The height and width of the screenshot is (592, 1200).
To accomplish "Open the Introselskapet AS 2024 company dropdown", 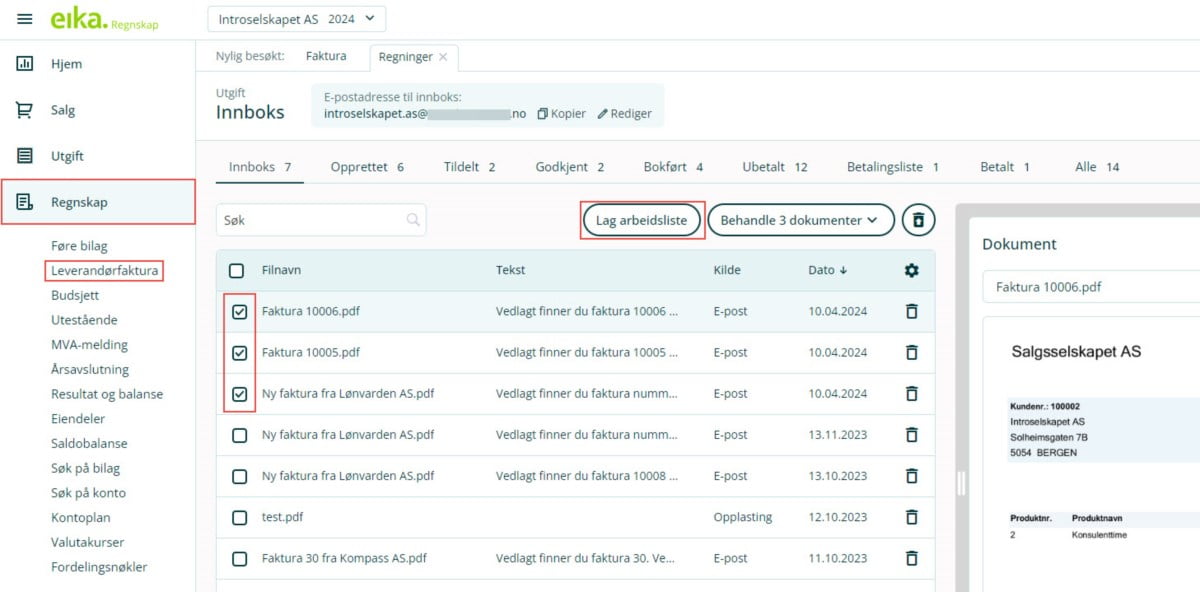I will [x=296, y=18].
